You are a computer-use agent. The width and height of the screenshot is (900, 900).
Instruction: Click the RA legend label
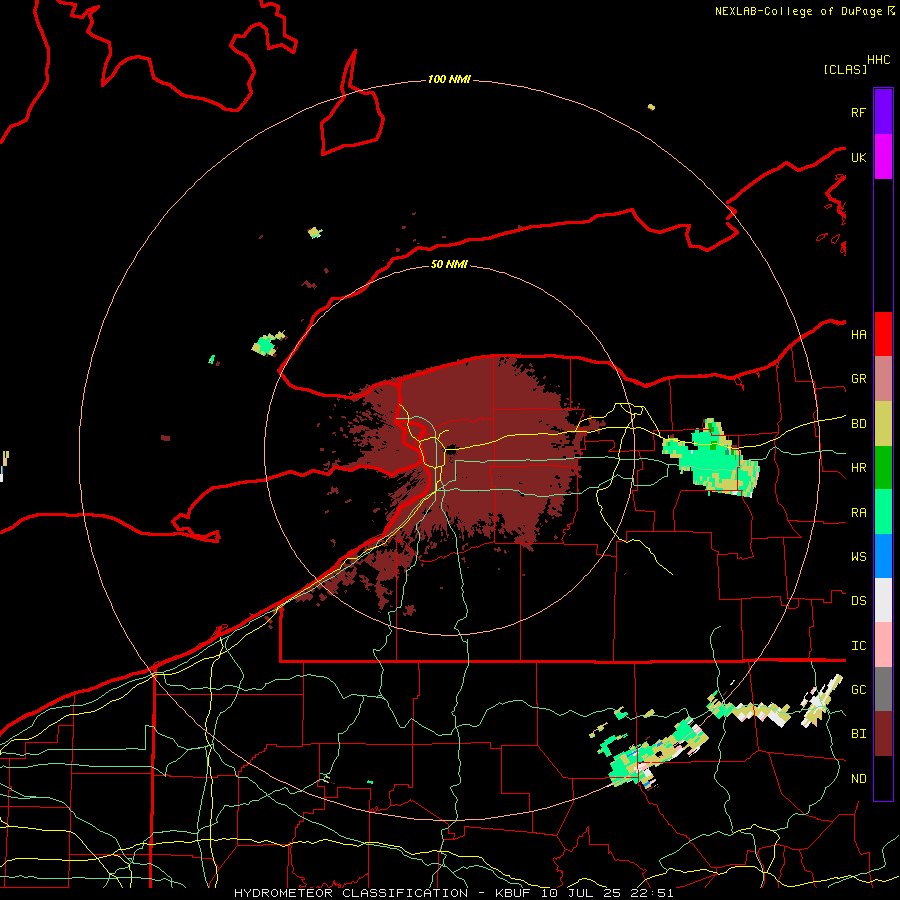pyautogui.click(x=858, y=513)
